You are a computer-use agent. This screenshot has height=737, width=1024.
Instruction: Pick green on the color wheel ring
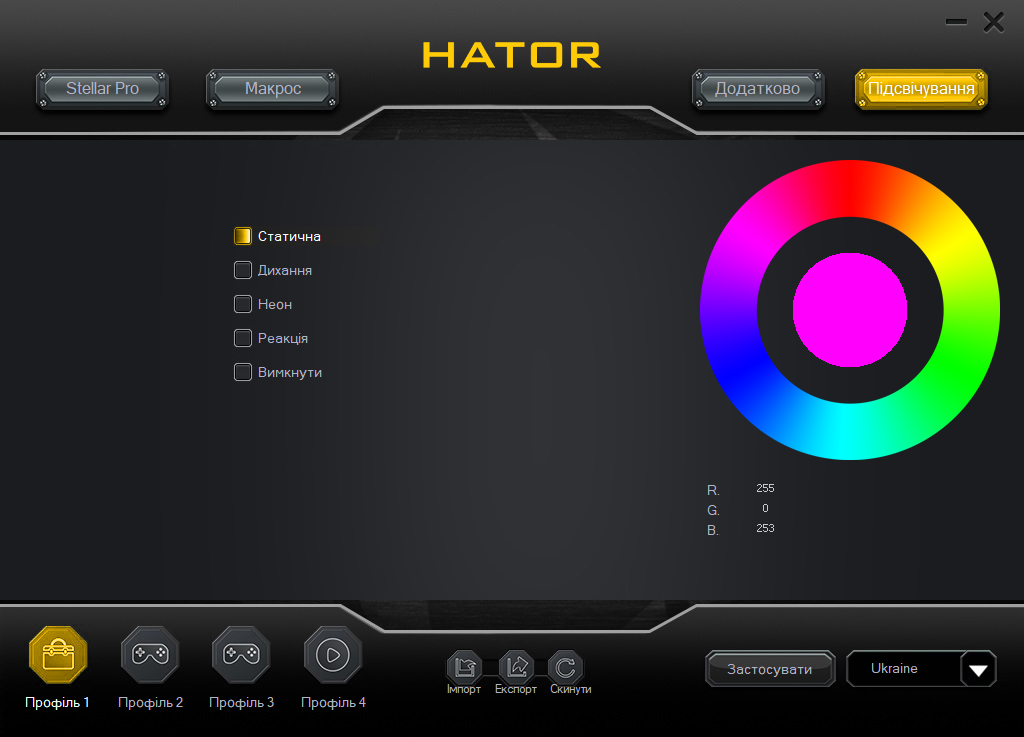coord(955,371)
